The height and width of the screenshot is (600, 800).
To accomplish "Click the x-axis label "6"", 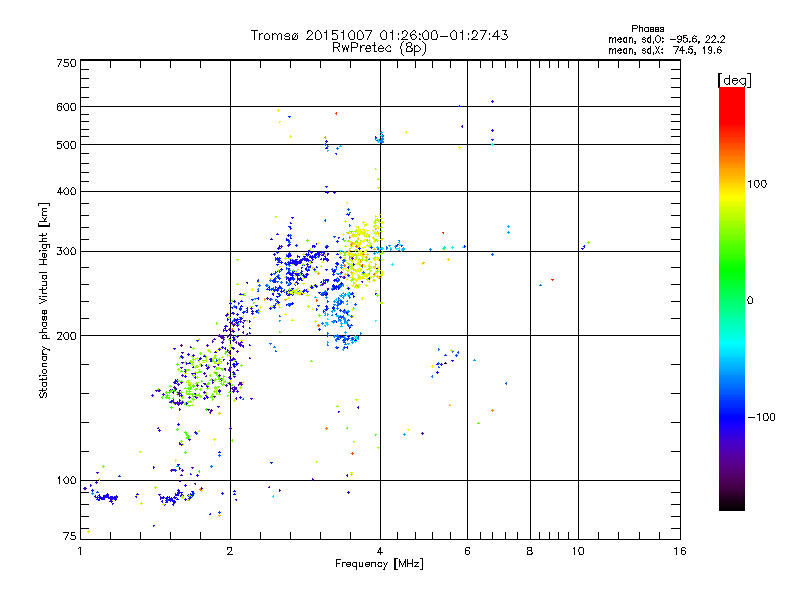I will click(467, 551).
